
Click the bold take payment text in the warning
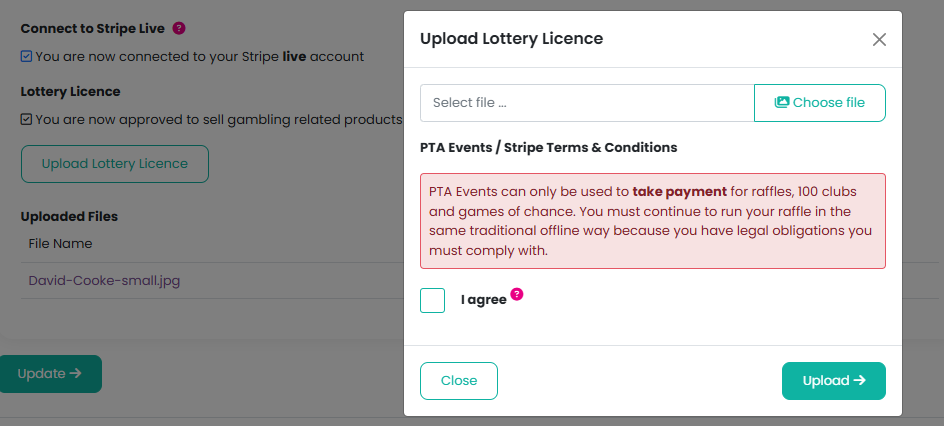coord(680,191)
